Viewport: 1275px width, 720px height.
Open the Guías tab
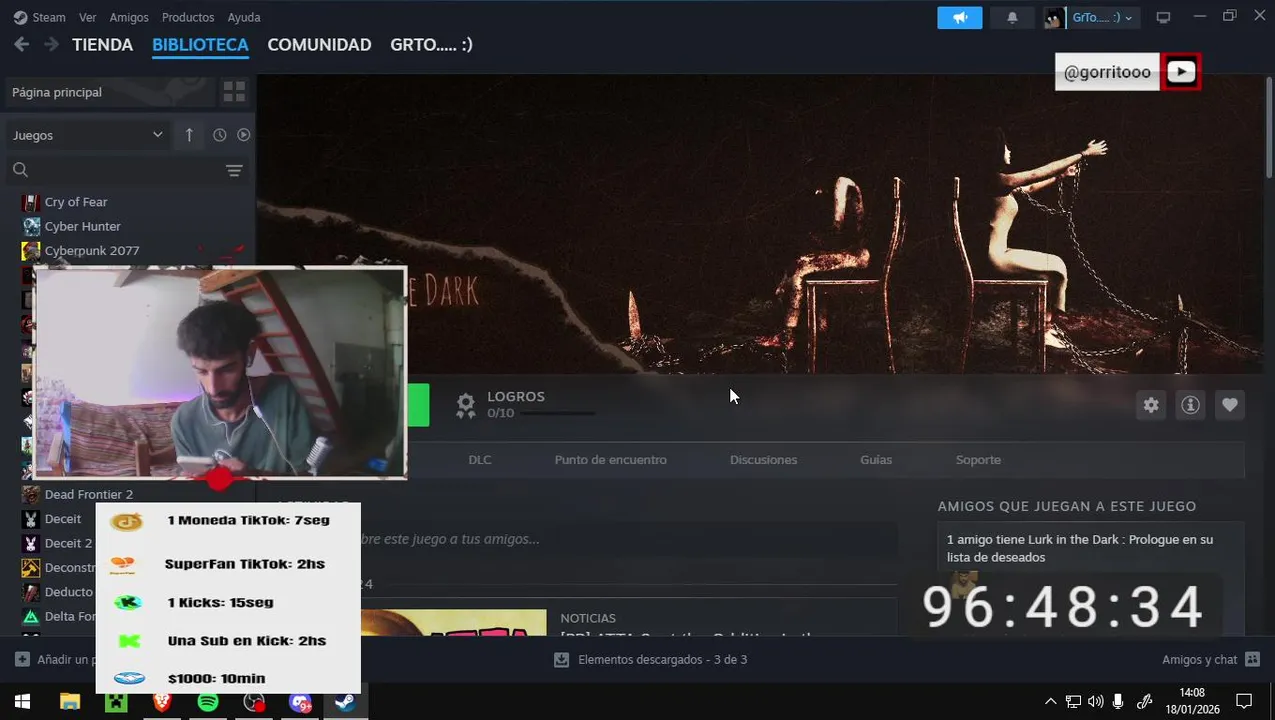(x=876, y=460)
